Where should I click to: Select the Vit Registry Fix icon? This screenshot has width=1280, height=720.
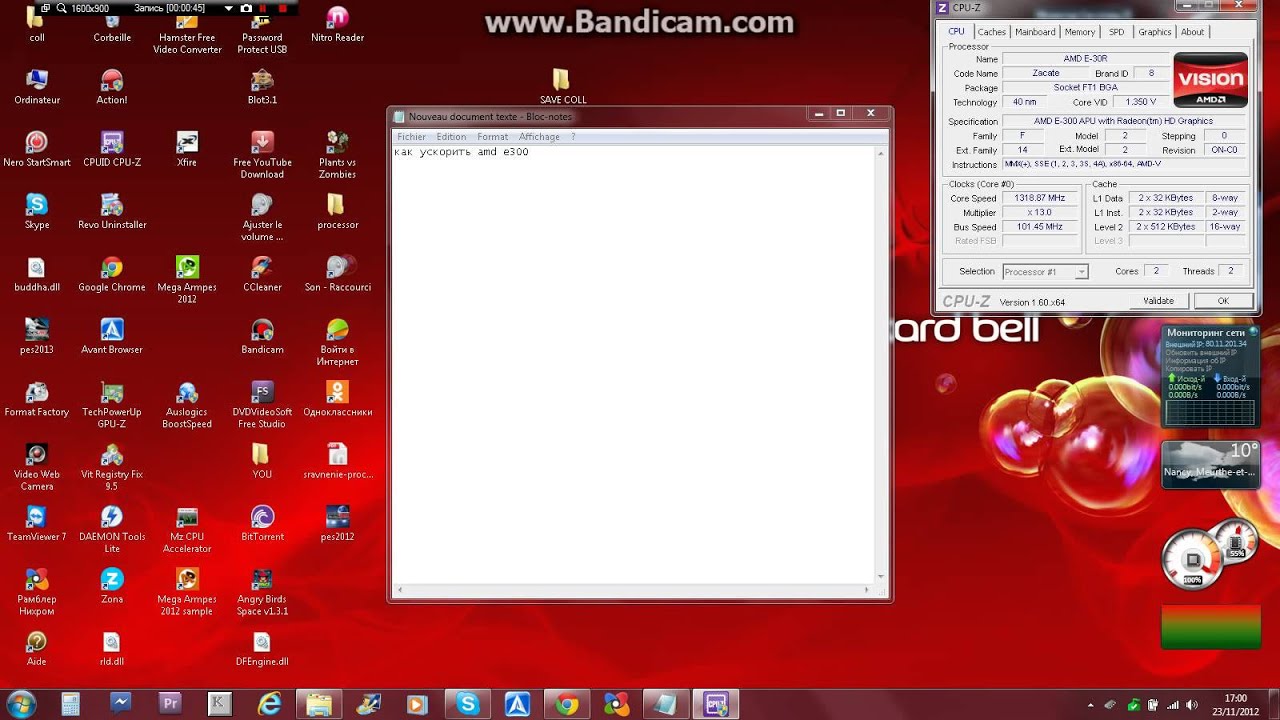click(x=112, y=466)
